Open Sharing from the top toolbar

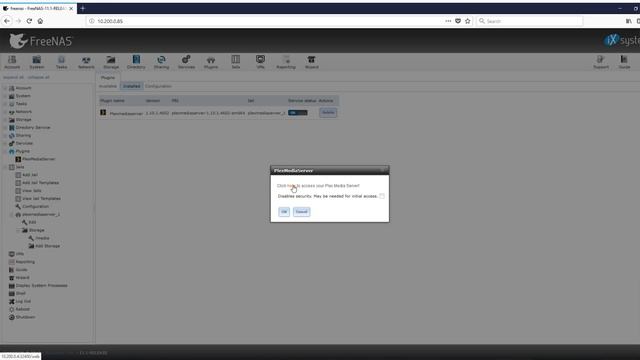(161, 62)
